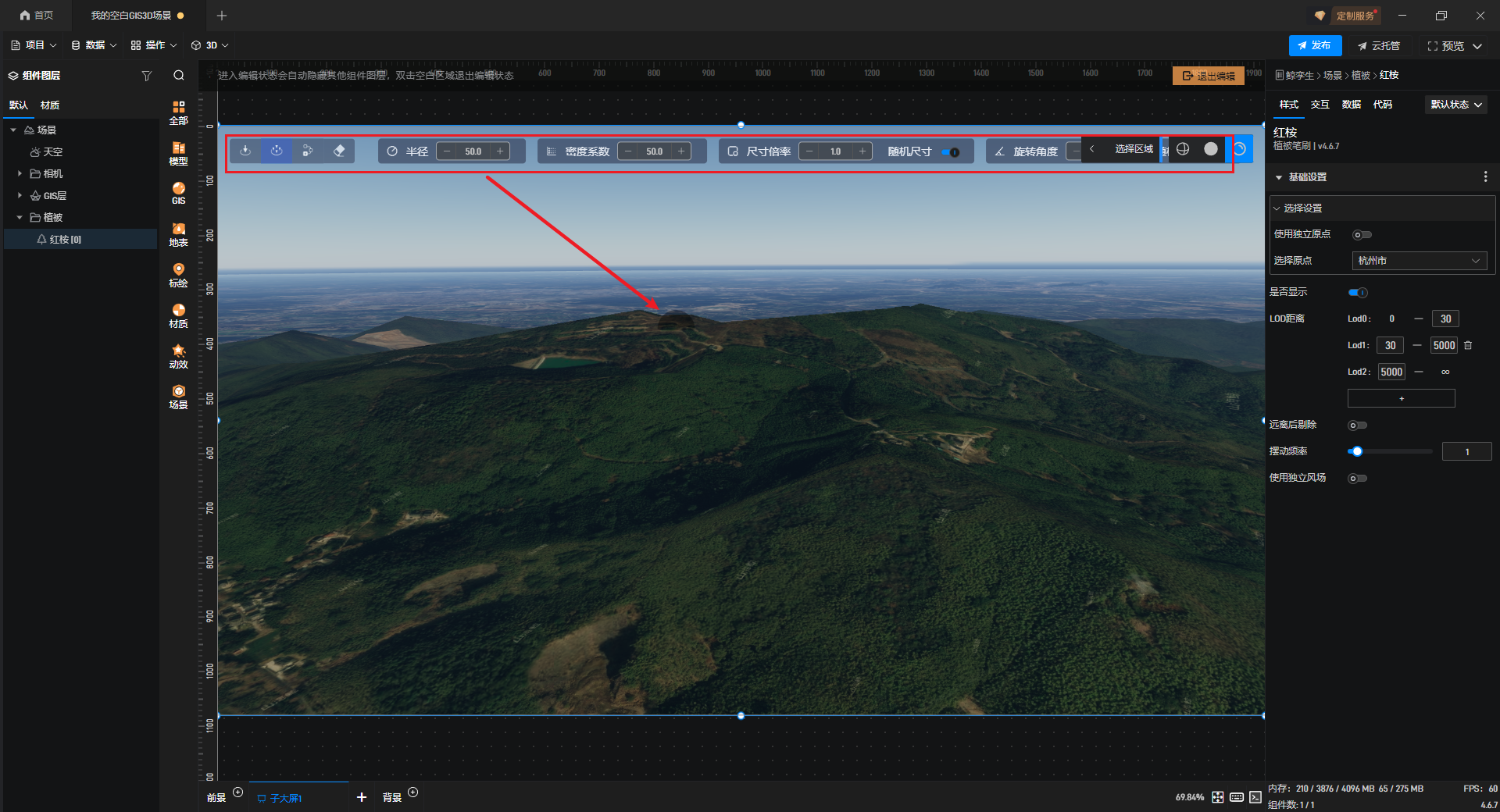This screenshot has height=812, width=1500.
Task: Click the 发布 publish button
Action: click(x=1315, y=45)
